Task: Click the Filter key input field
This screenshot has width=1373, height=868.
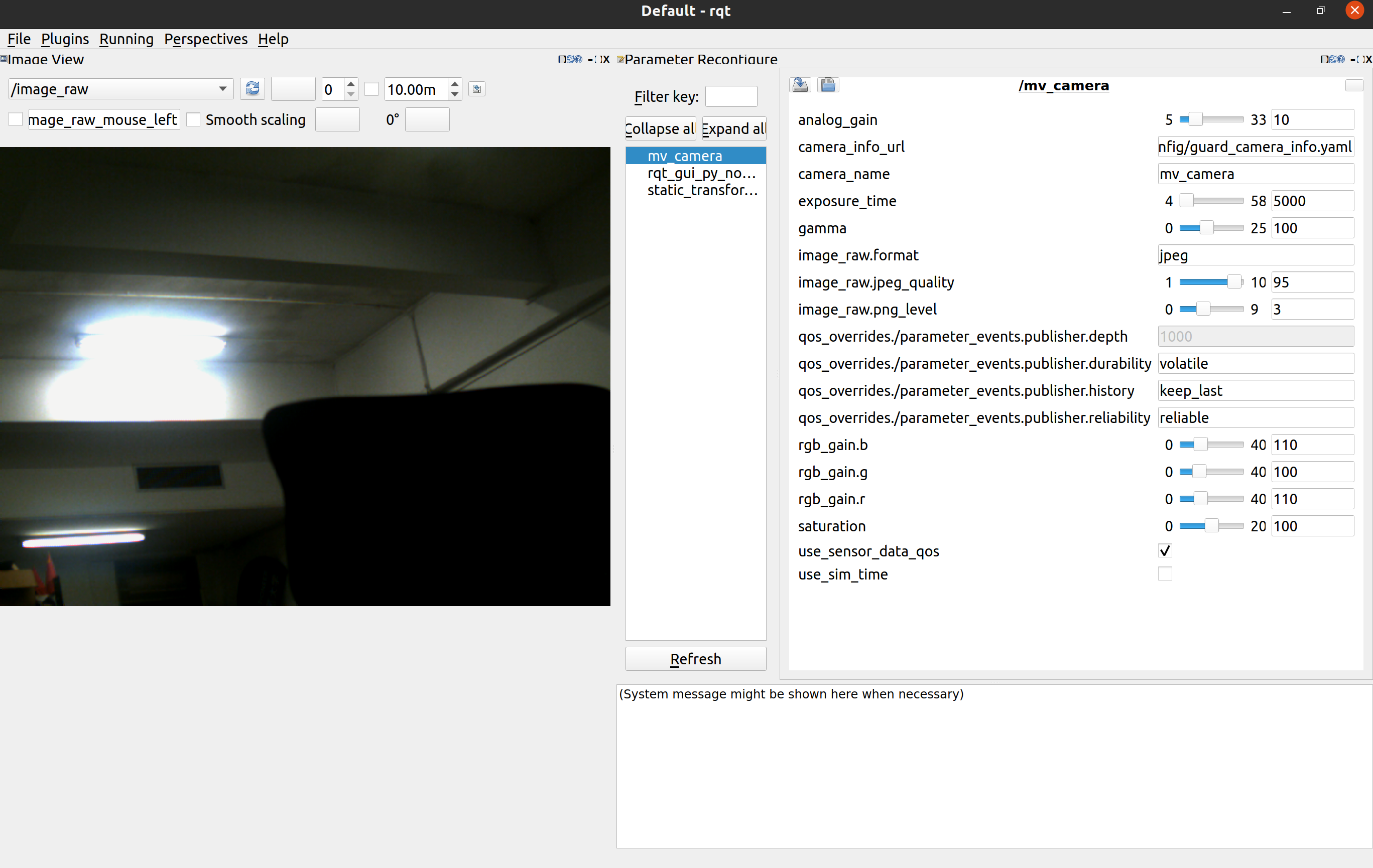Action: click(731, 96)
